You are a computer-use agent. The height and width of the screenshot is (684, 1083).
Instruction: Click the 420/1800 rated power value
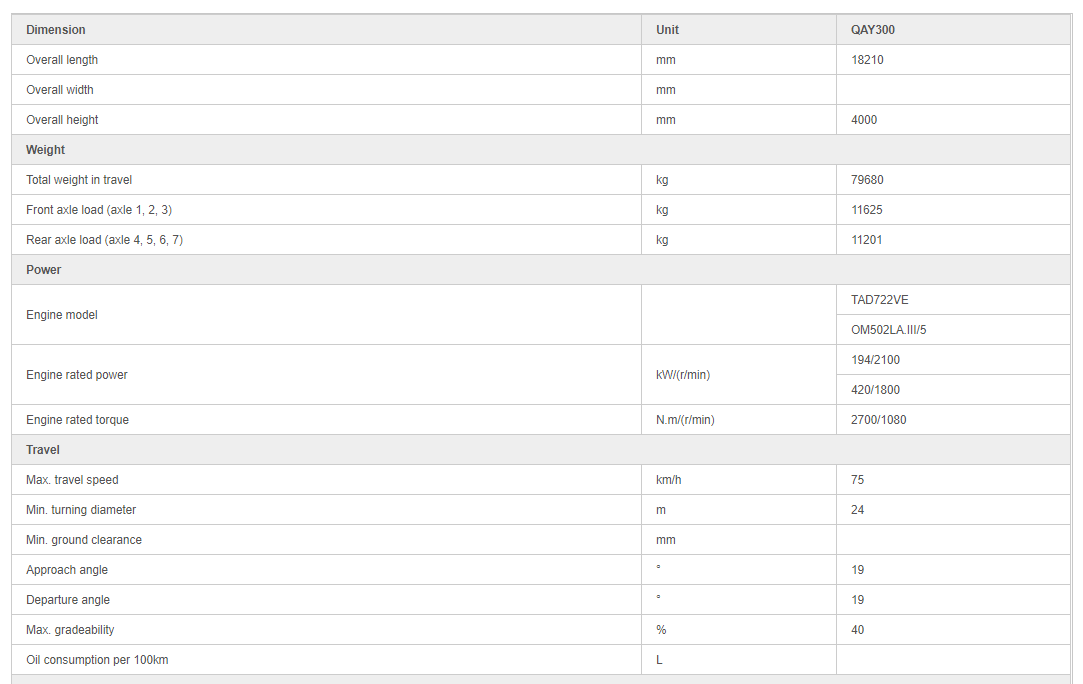tap(875, 390)
